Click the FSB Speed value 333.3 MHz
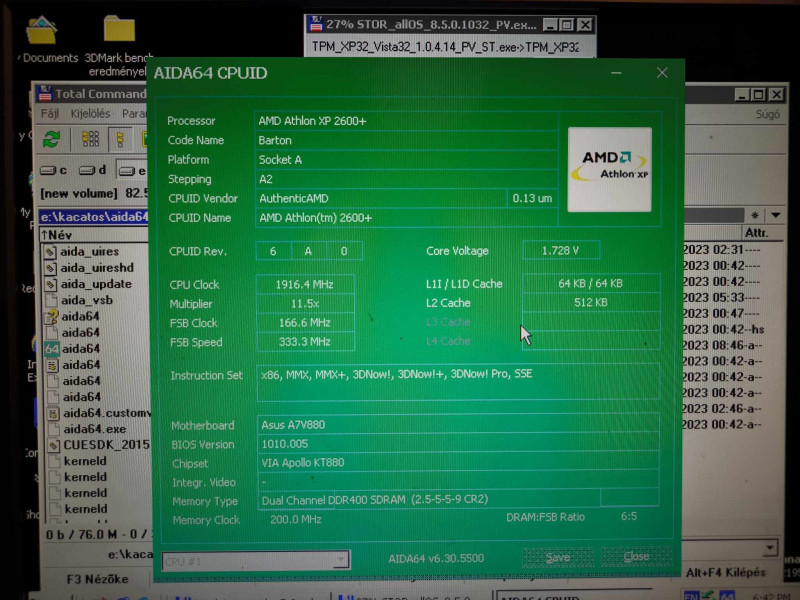 coord(305,342)
